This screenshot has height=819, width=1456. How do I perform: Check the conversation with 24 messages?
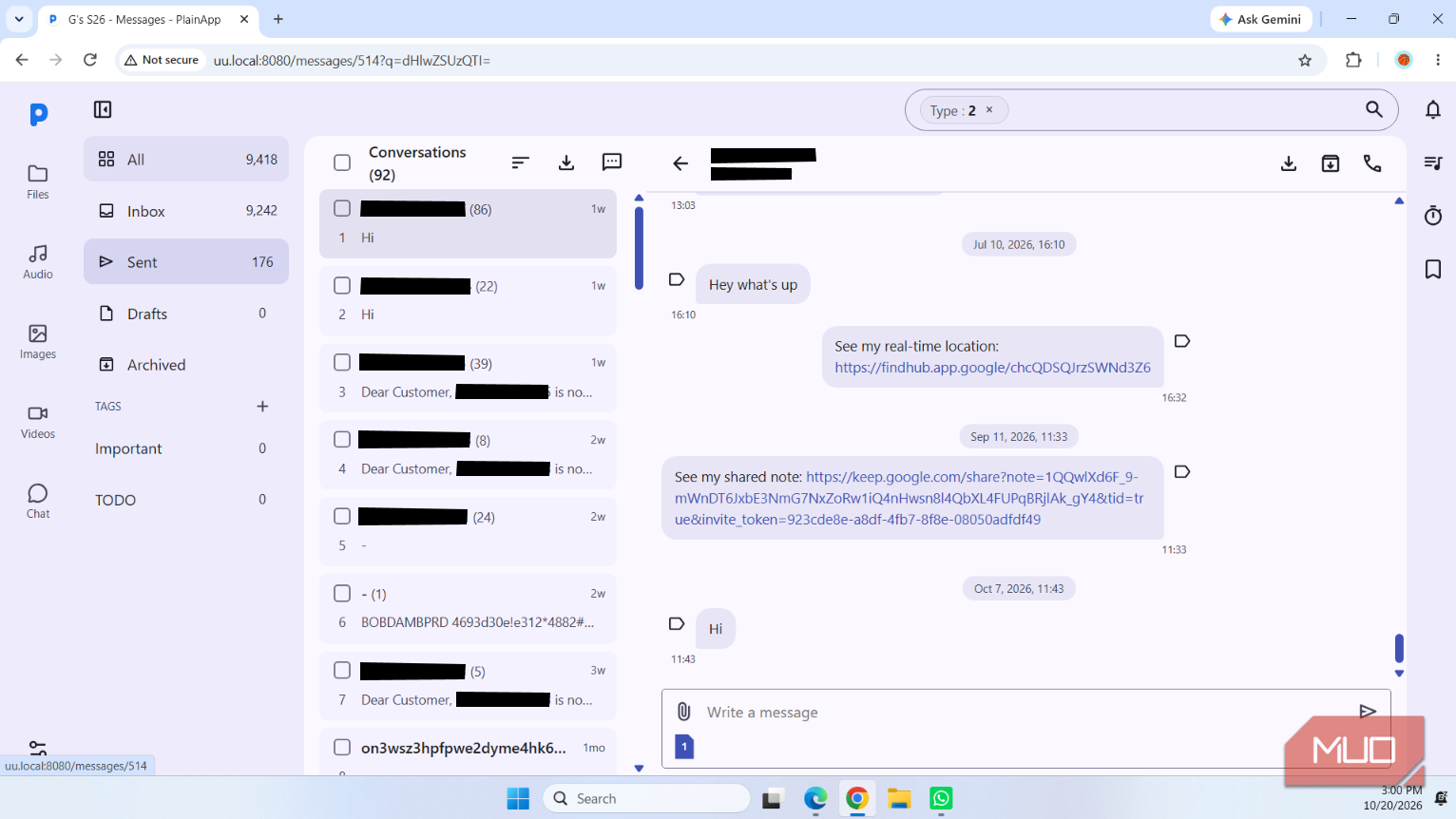pyautogui.click(x=342, y=516)
